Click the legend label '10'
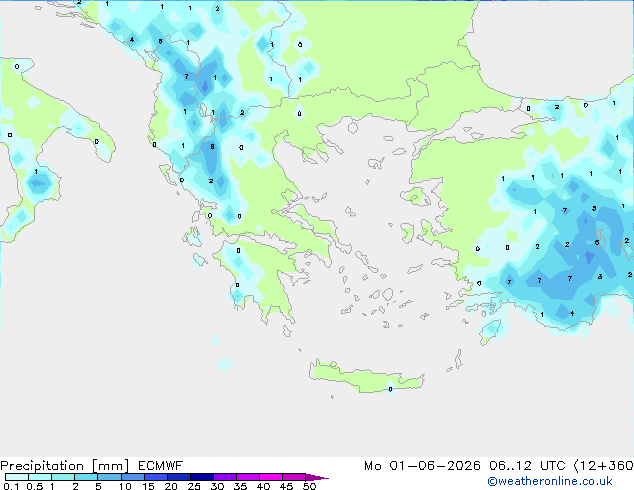The image size is (634, 490). [125, 486]
